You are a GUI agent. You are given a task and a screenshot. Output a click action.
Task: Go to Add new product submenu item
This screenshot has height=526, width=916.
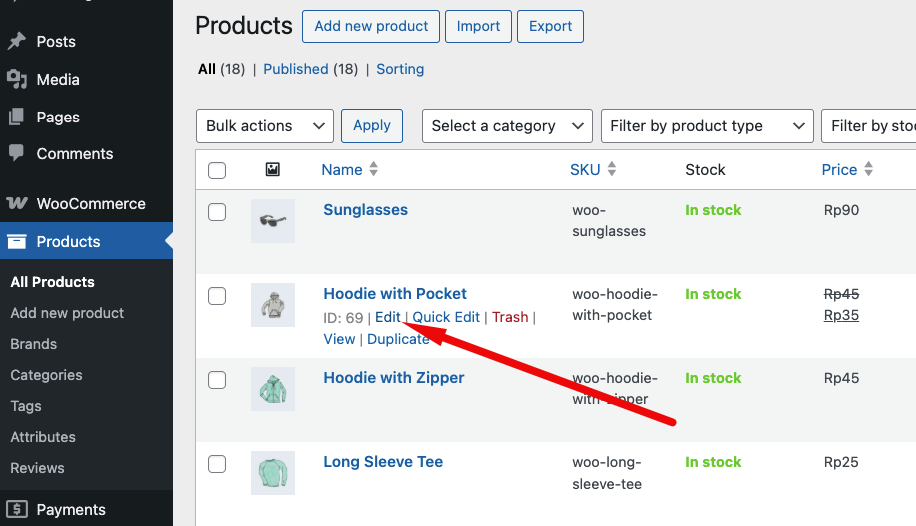67,313
